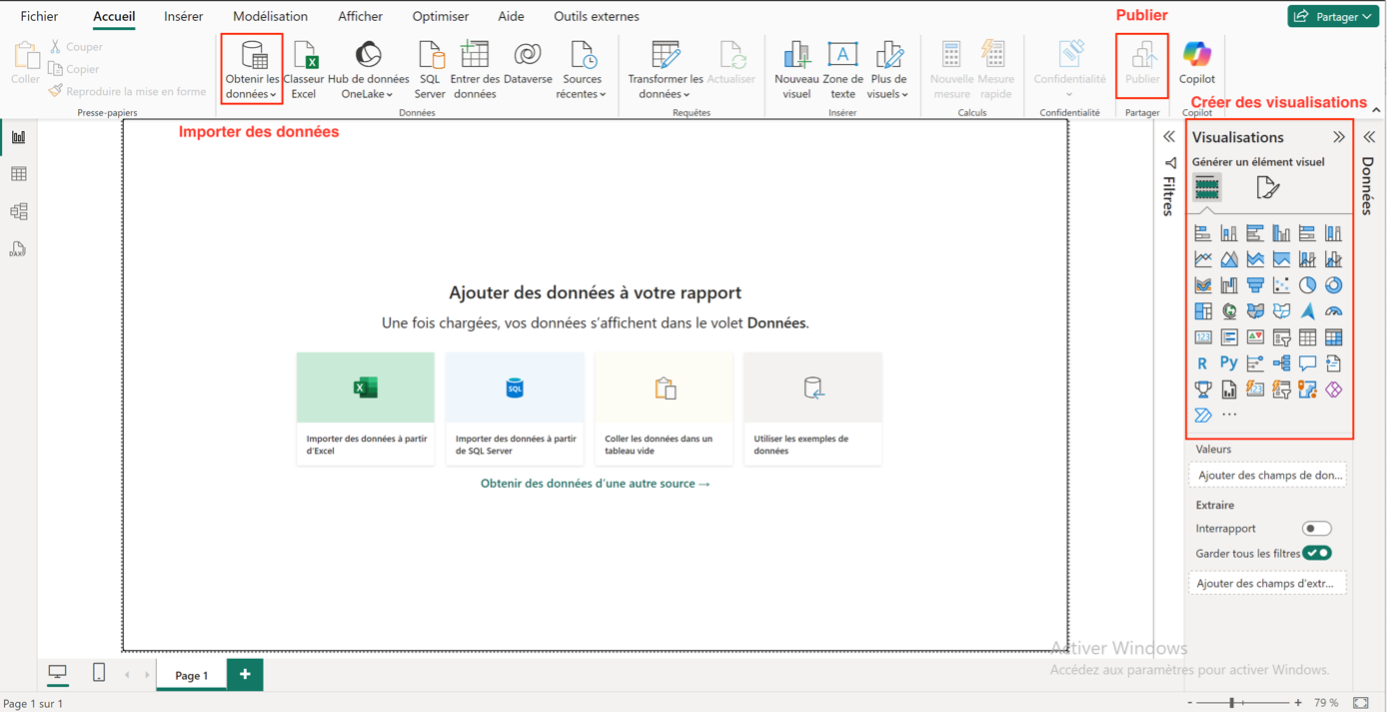1390x715 pixels.
Task: Click Utiliser les exemples de données card
Action: click(812, 408)
